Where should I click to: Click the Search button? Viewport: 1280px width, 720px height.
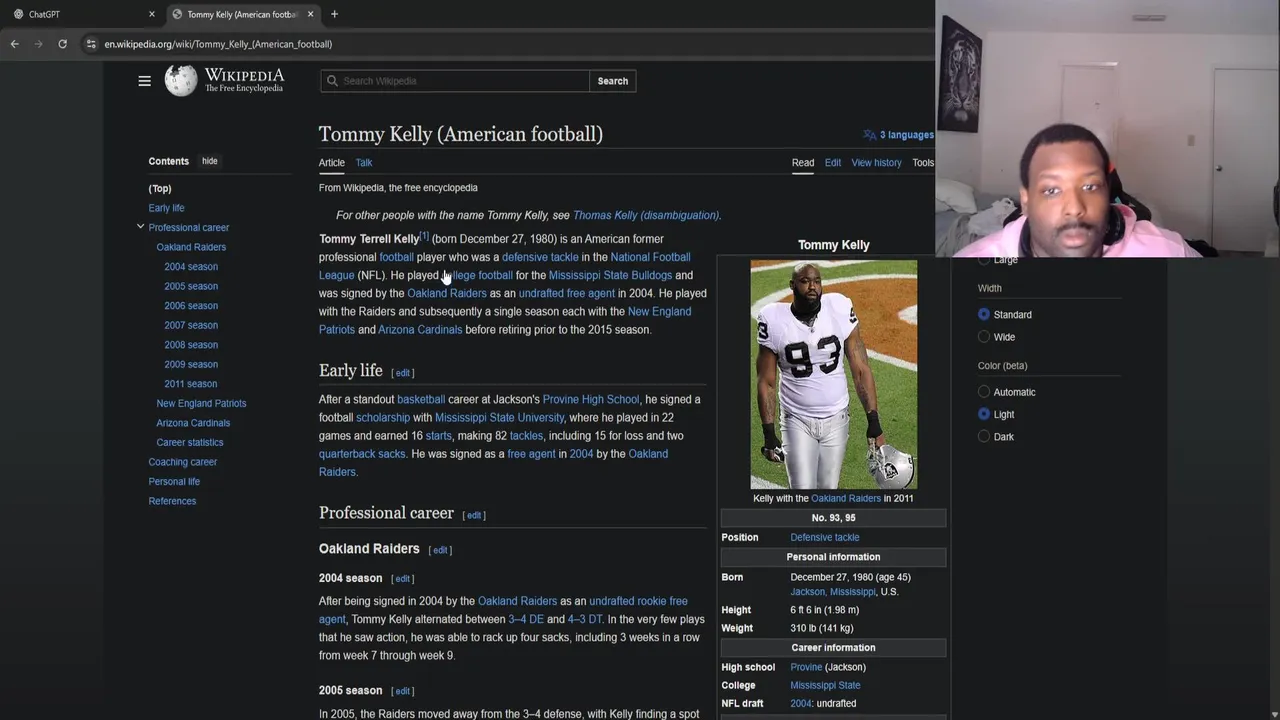(613, 81)
